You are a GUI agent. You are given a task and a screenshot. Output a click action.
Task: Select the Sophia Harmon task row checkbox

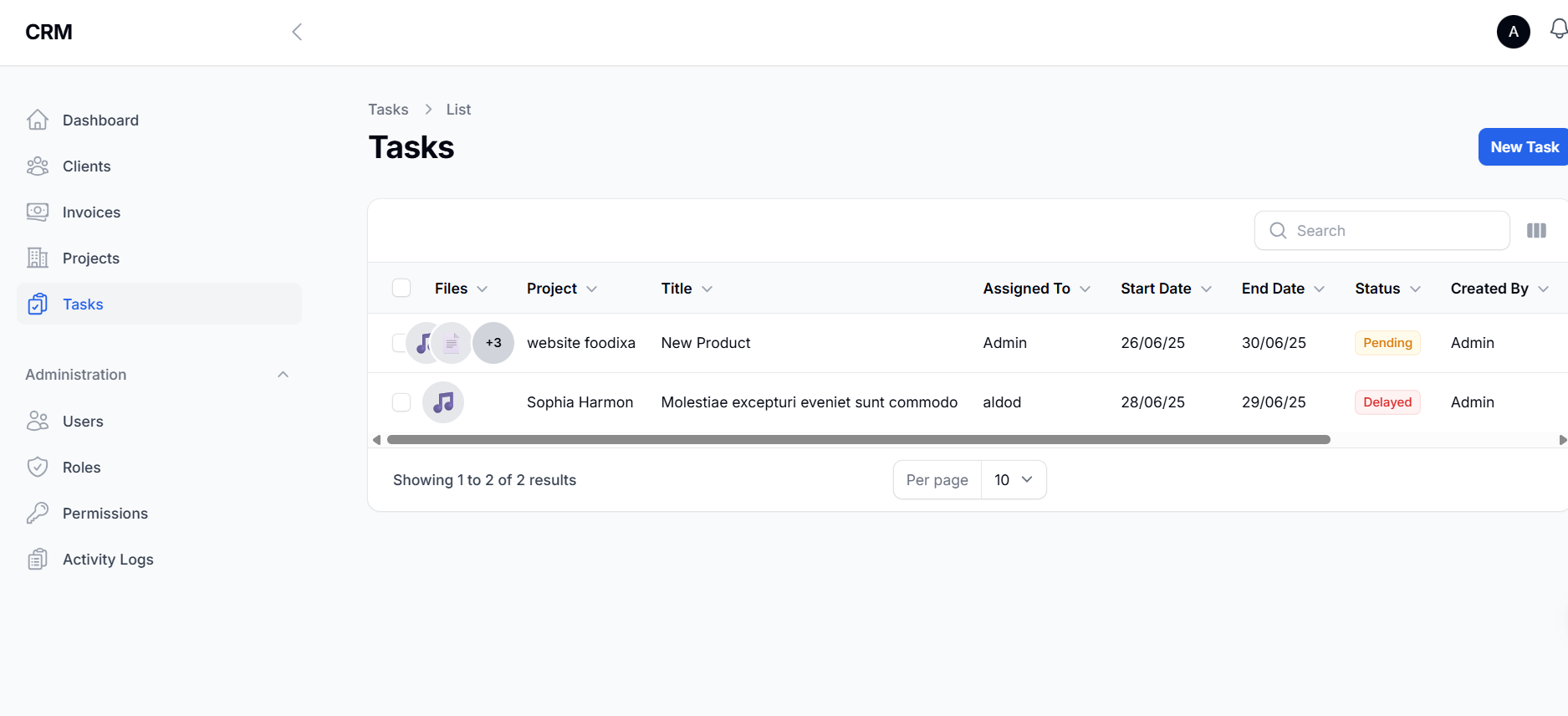point(401,402)
